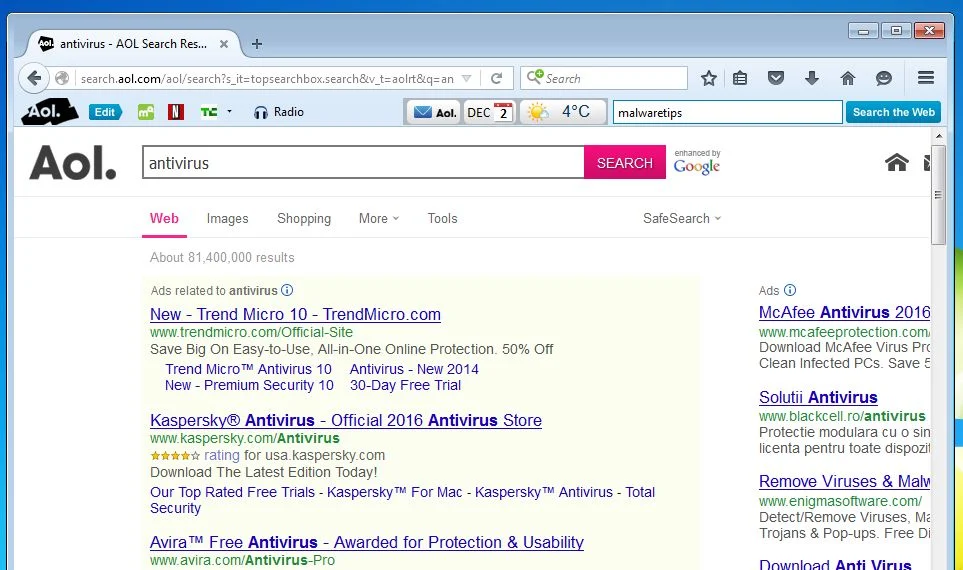Expand the More dropdown
This screenshot has width=963, height=570.
(378, 219)
